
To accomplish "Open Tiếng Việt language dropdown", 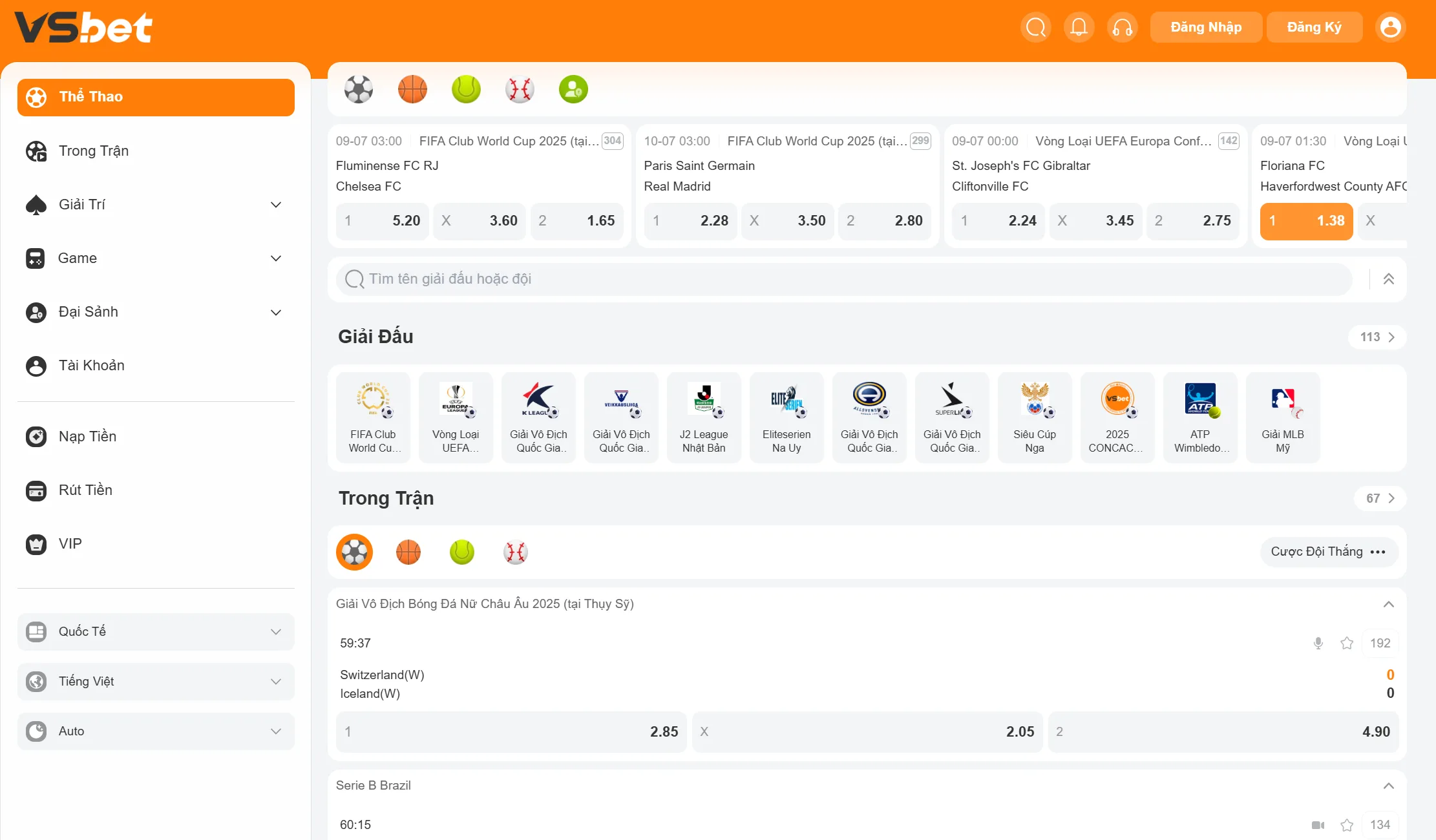I will (156, 681).
